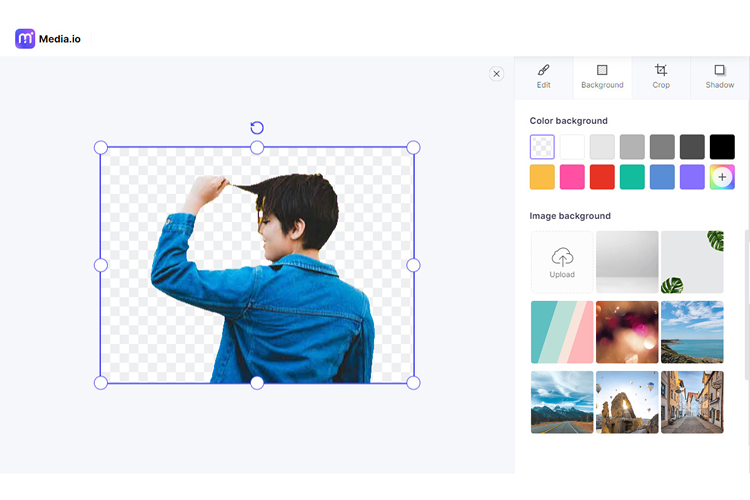Pick the black color background
Image resolution: width=750 pixels, height=500 pixels.
[722, 147]
